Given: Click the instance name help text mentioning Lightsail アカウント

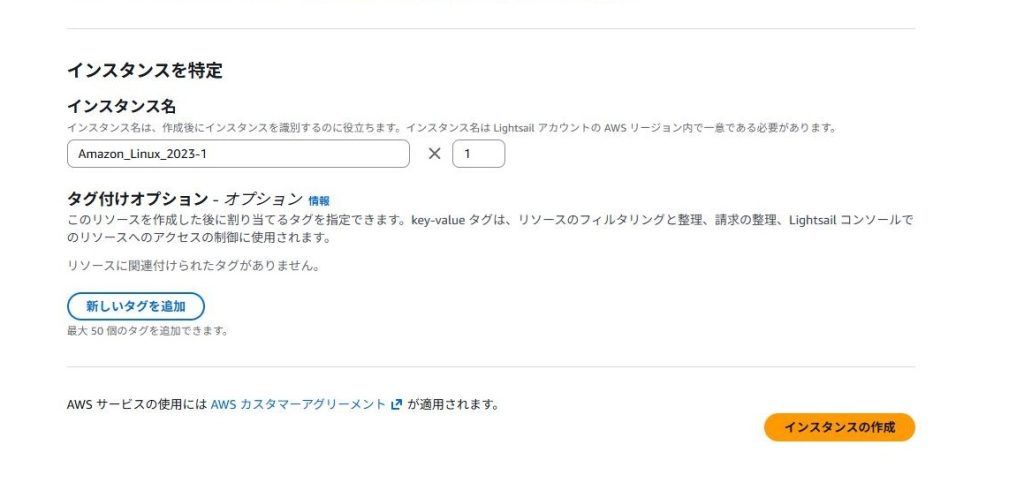Looking at the screenshot, I should (x=450, y=128).
